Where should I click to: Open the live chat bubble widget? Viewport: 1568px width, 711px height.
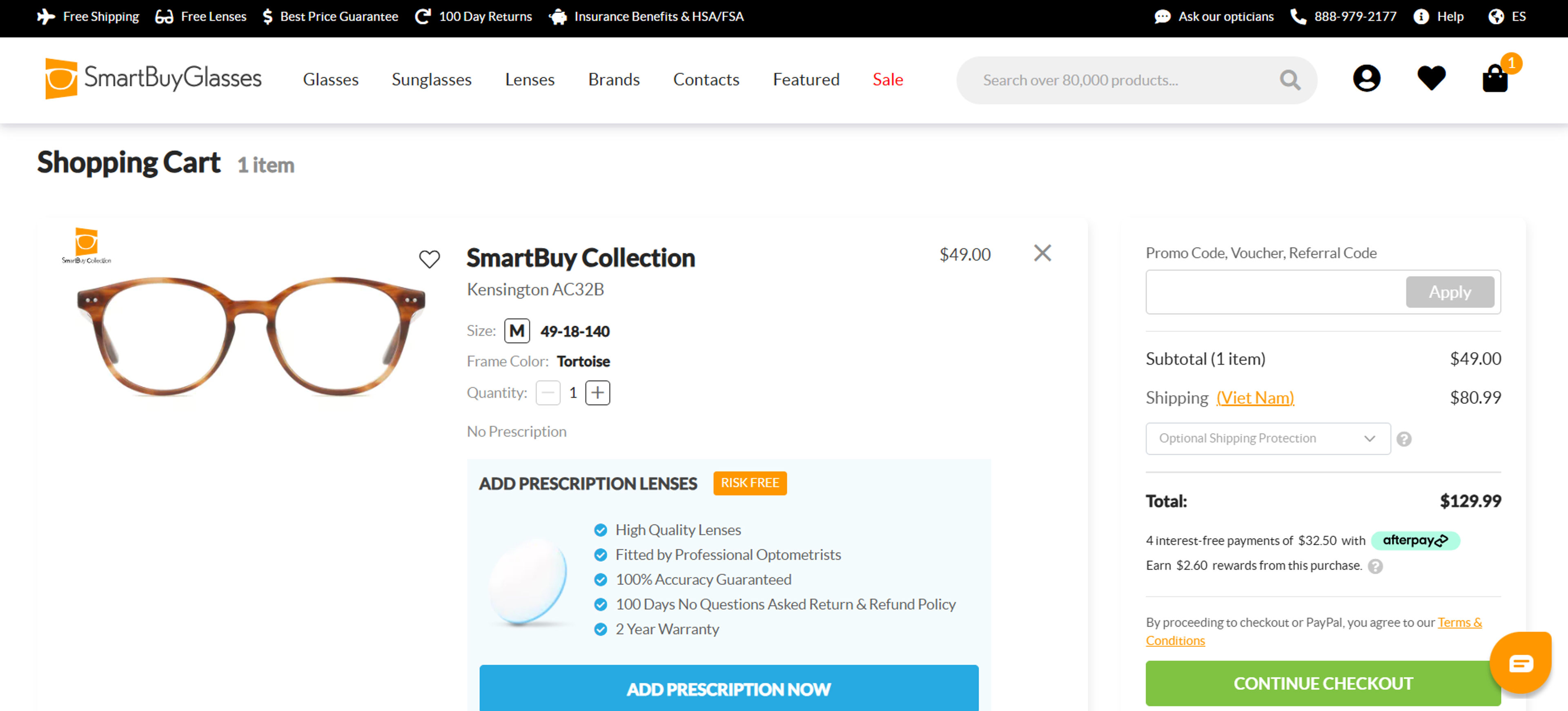[1520, 662]
